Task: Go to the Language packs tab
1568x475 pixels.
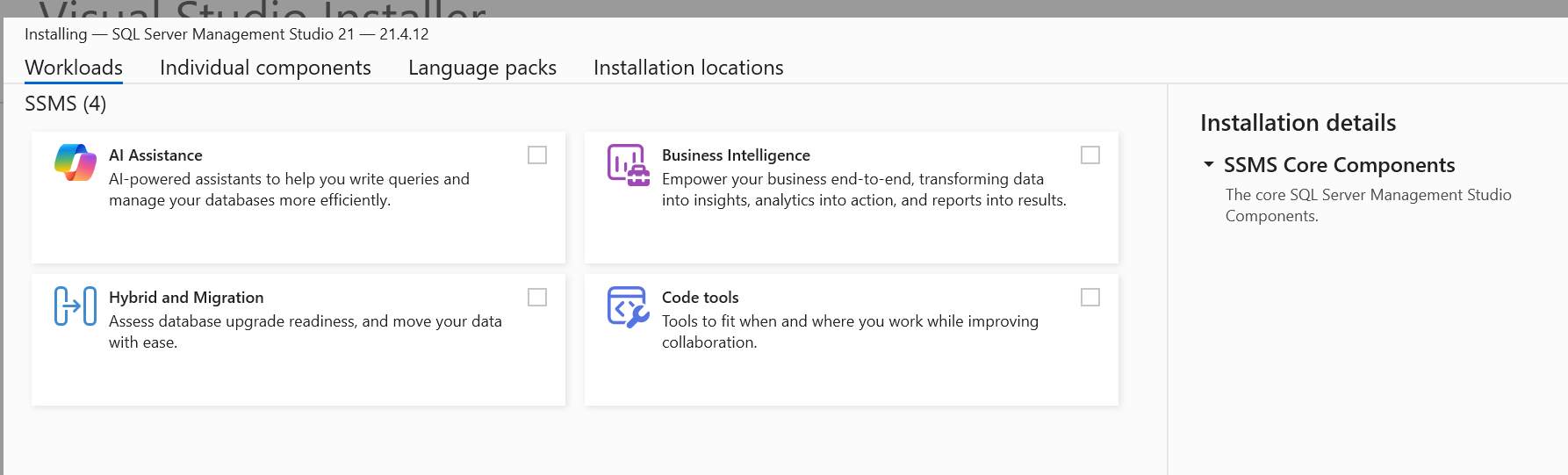Action: pos(482,68)
